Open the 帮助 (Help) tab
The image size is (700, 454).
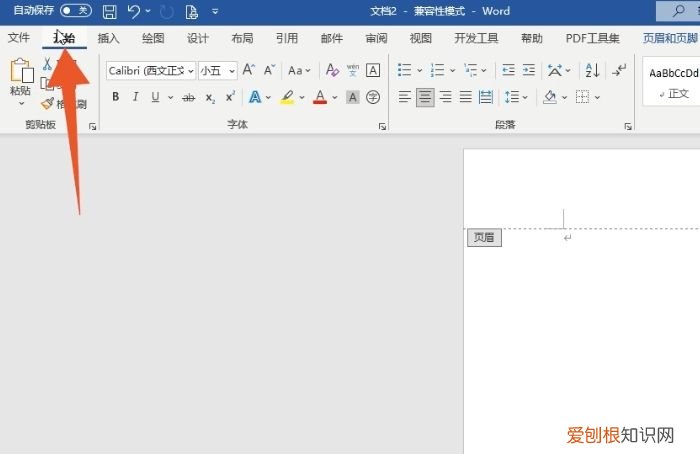532,38
